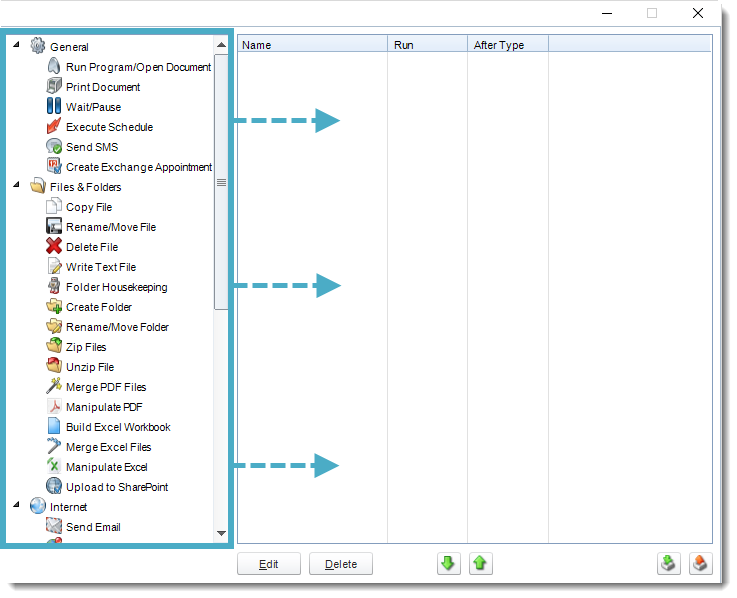Click the import tasks button with green arrow

668,563
